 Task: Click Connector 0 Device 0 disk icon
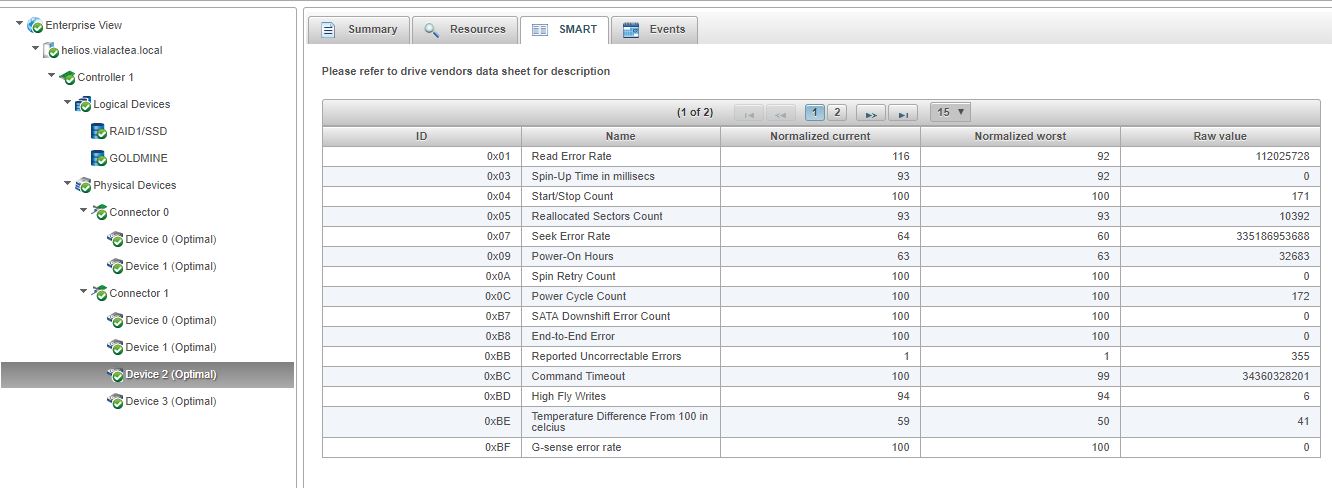click(115, 240)
